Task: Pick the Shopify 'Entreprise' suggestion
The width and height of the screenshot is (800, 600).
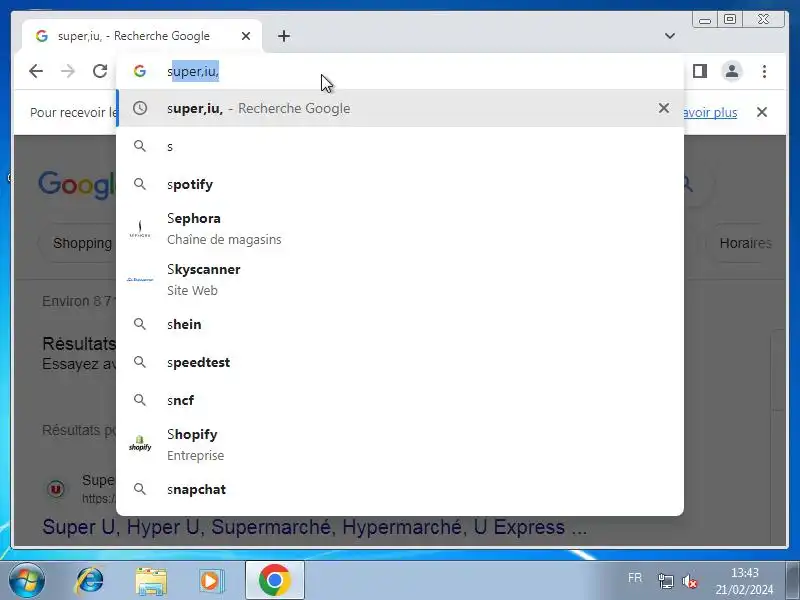Action: (400, 444)
